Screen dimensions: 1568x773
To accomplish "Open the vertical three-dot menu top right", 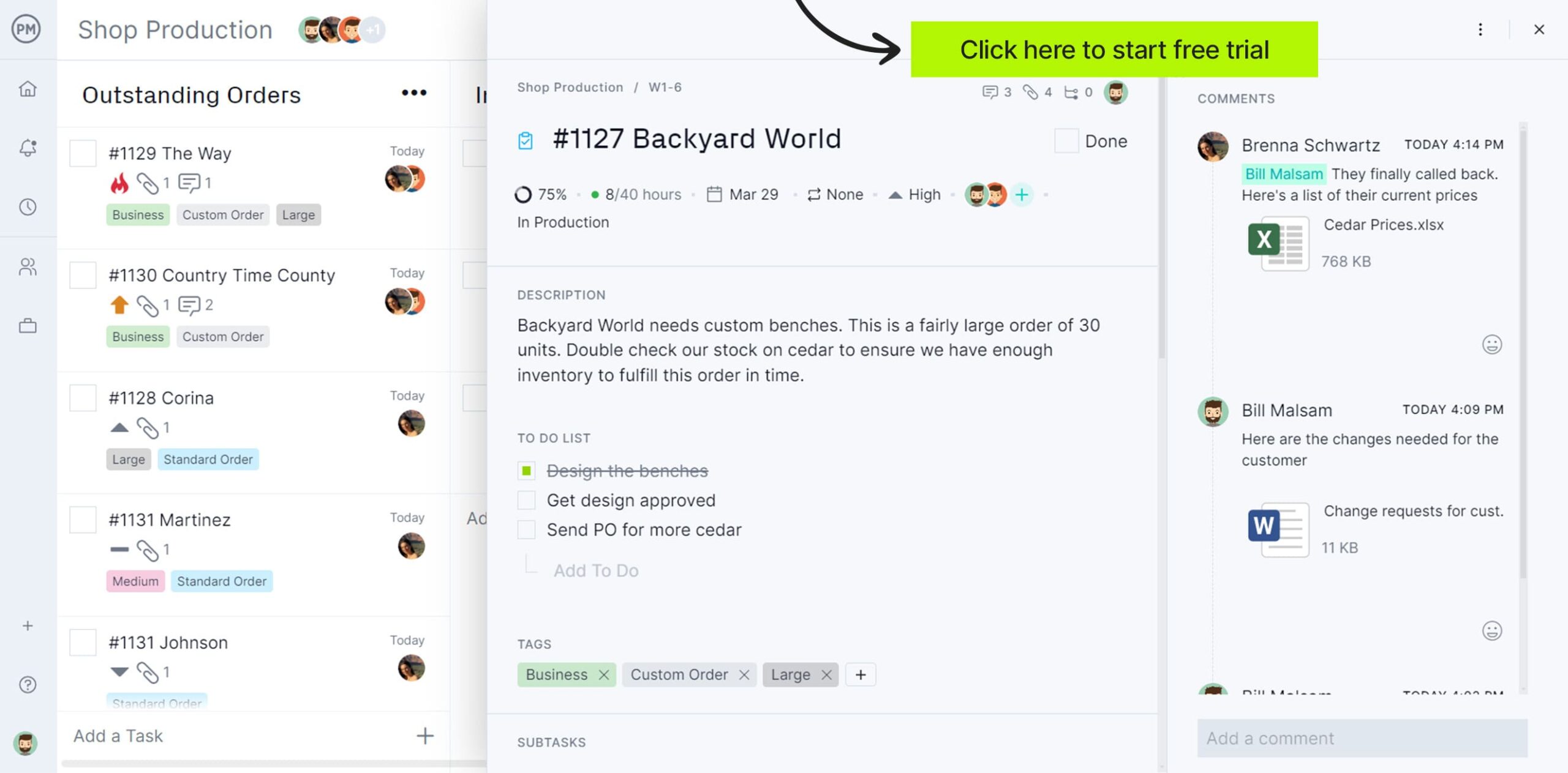I will (x=1480, y=29).
